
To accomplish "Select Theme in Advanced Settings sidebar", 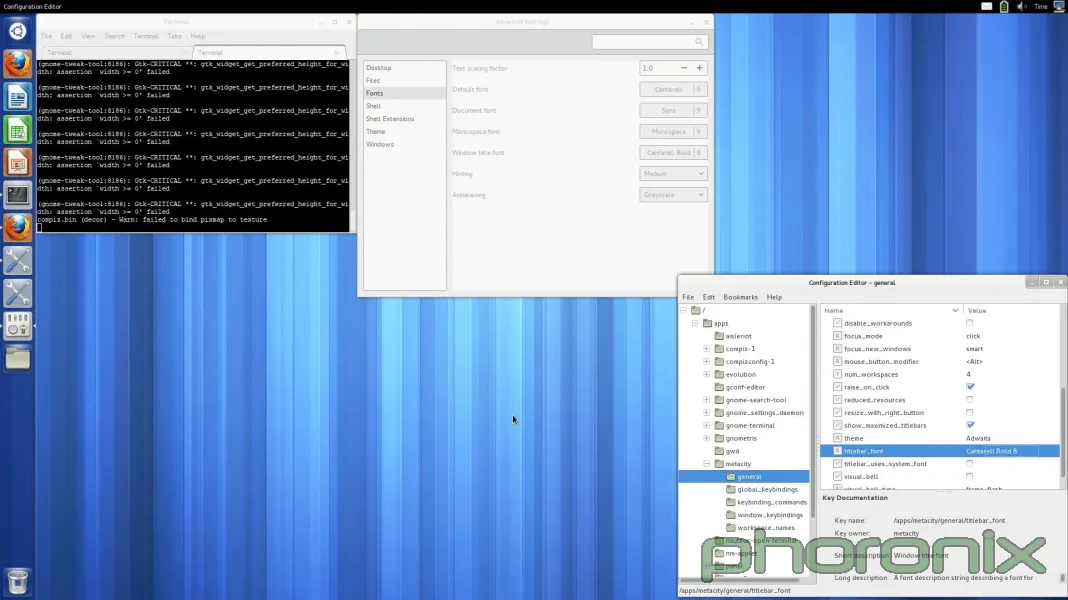I will point(376,132).
